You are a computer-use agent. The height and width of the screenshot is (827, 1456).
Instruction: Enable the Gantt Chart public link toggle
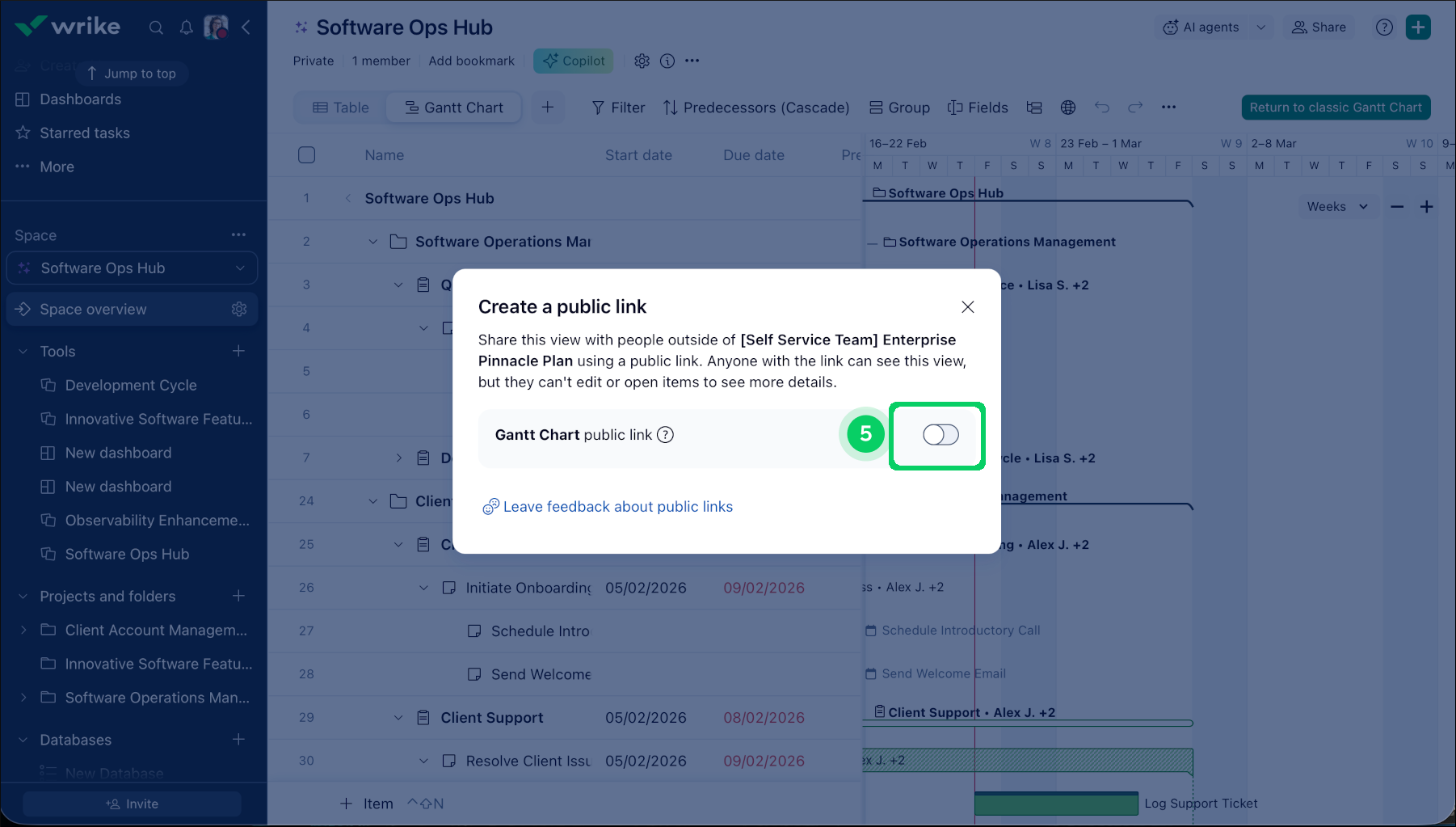point(941,435)
